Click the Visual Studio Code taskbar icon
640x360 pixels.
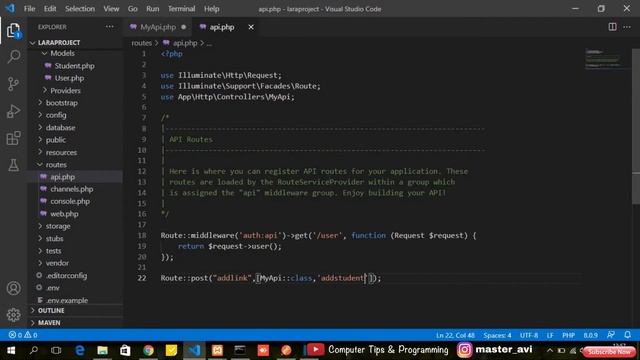point(194,350)
